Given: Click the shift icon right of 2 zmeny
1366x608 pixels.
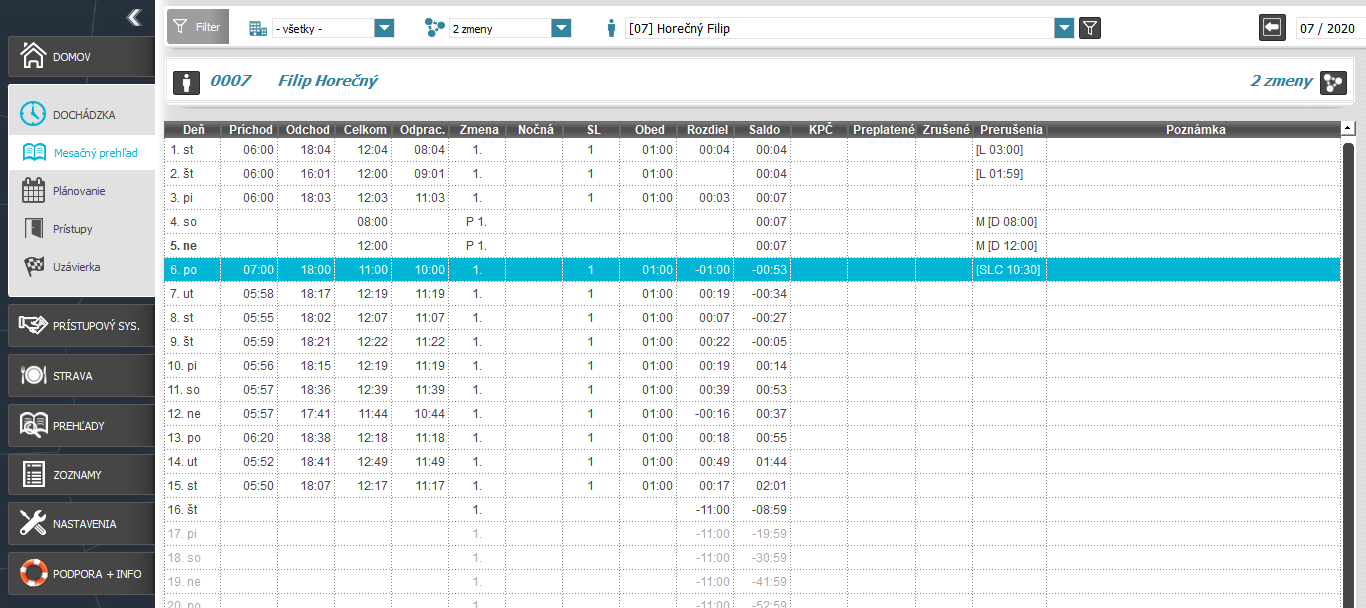Looking at the screenshot, I should pyautogui.click(x=1333, y=82).
